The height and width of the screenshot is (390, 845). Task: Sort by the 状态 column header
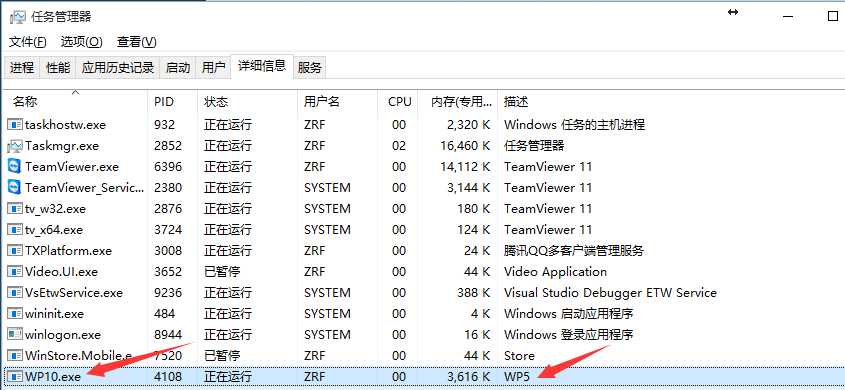(x=247, y=101)
